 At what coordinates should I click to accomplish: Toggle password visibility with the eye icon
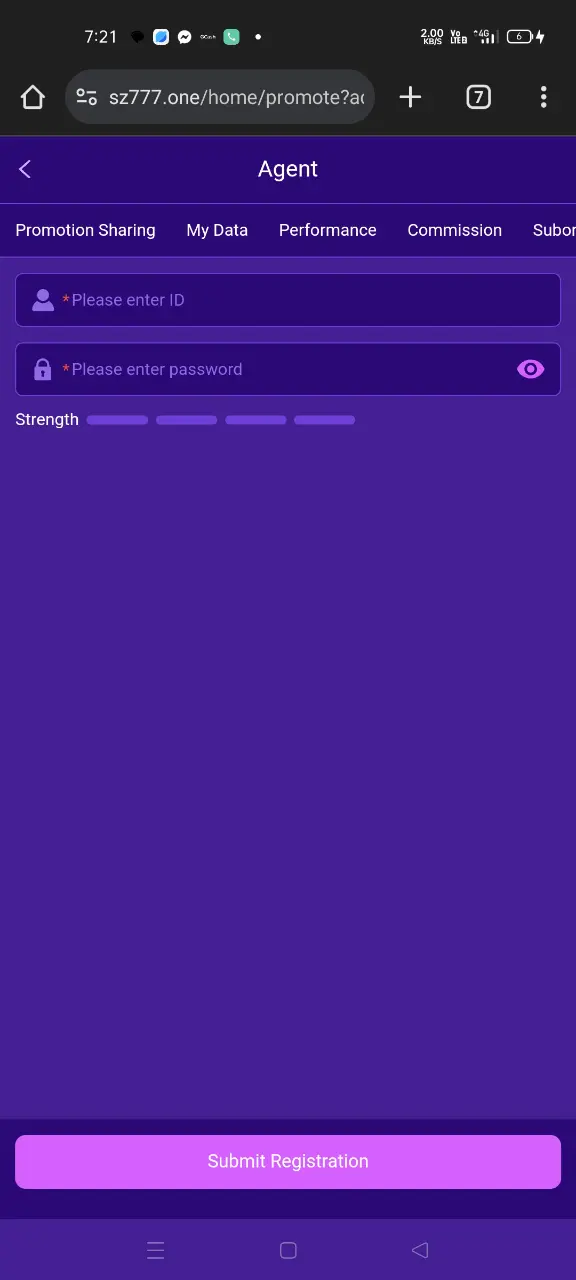point(530,369)
